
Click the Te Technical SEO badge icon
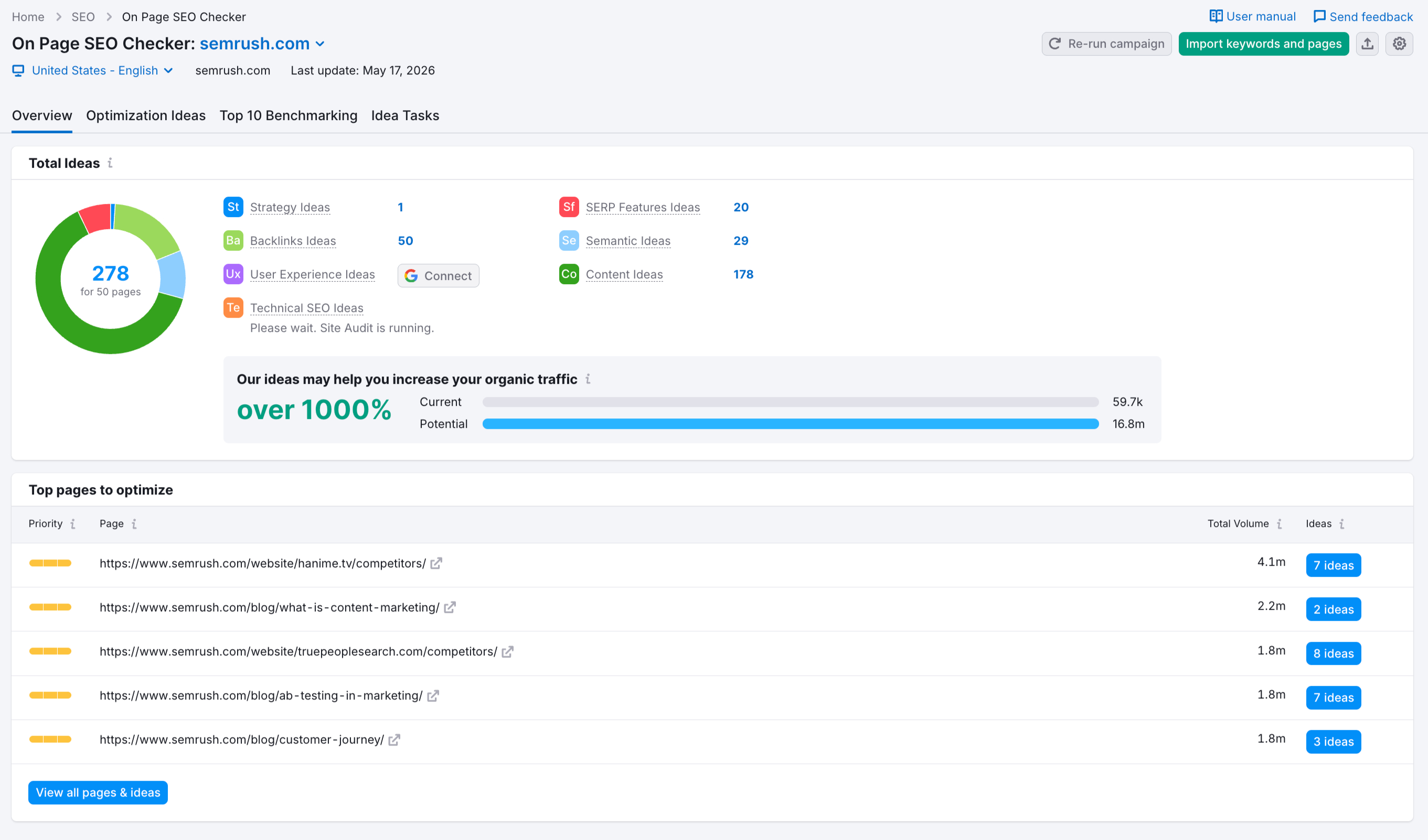(233, 308)
